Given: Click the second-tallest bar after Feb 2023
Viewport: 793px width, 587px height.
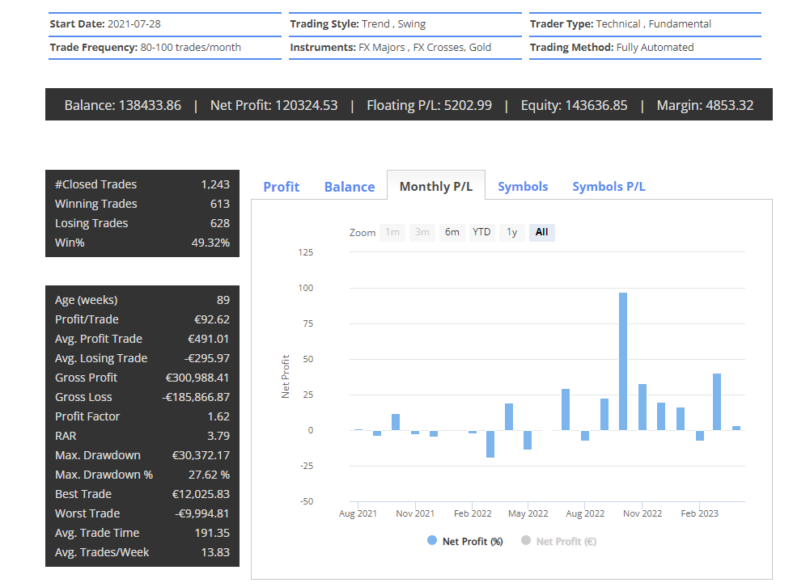Looking at the screenshot, I should [x=717, y=402].
